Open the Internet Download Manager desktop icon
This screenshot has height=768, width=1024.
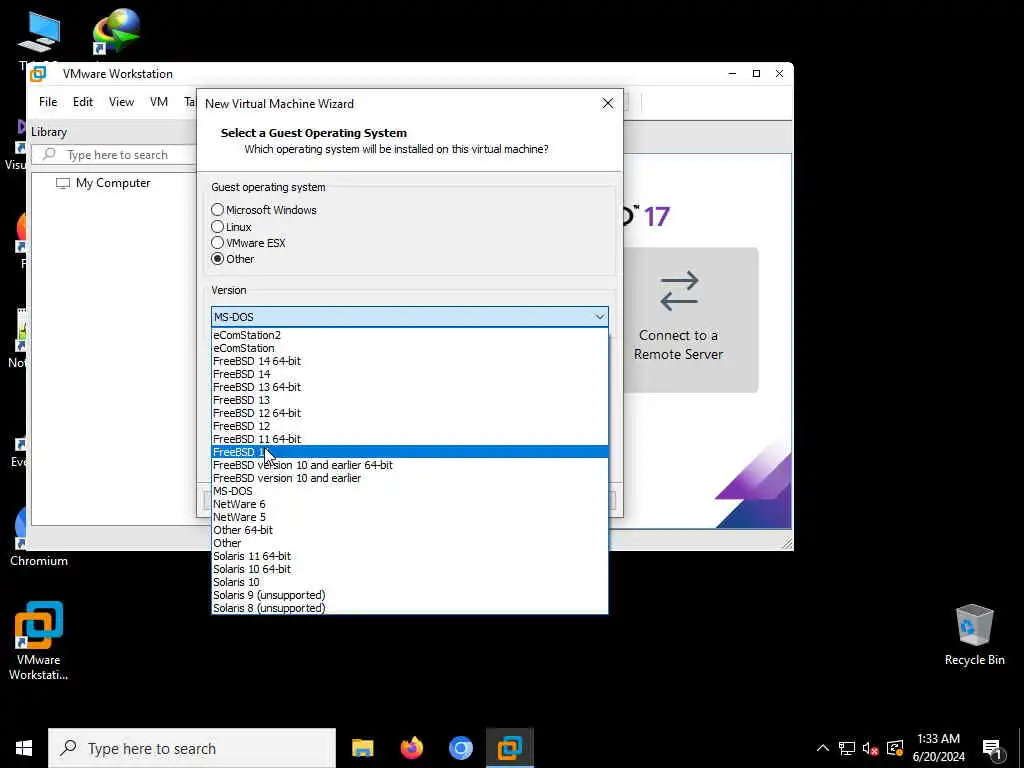click(x=116, y=31)
